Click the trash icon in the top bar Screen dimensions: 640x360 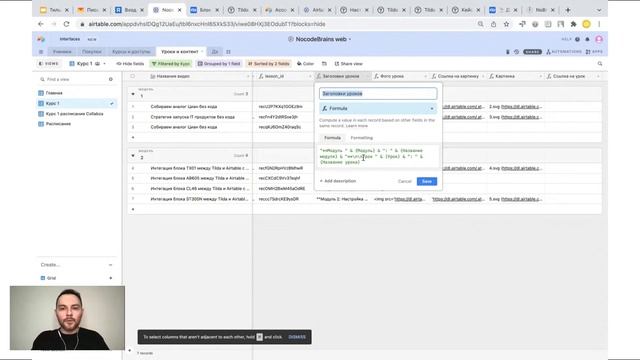point(507,52)
